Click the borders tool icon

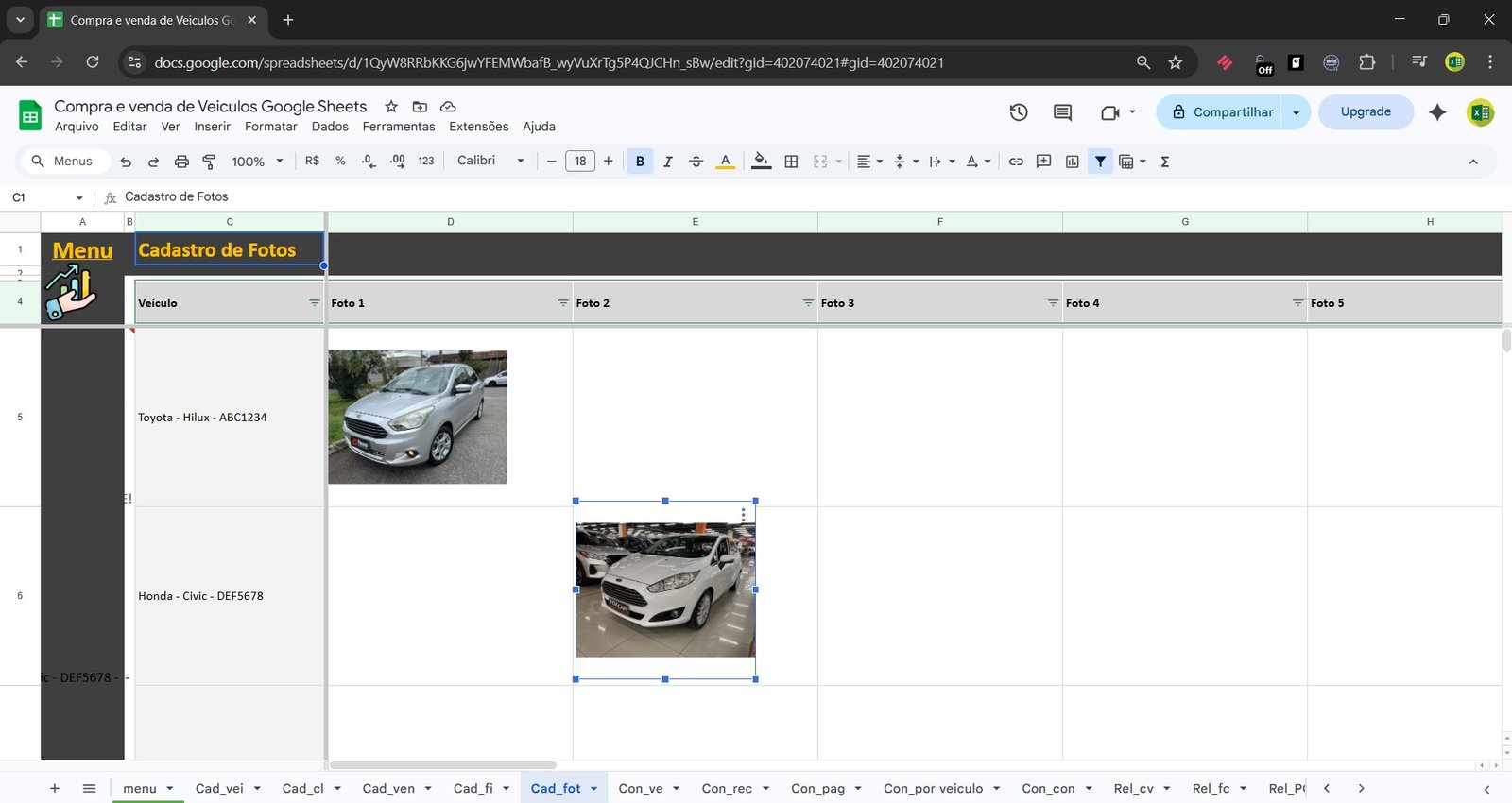(791, 162)
